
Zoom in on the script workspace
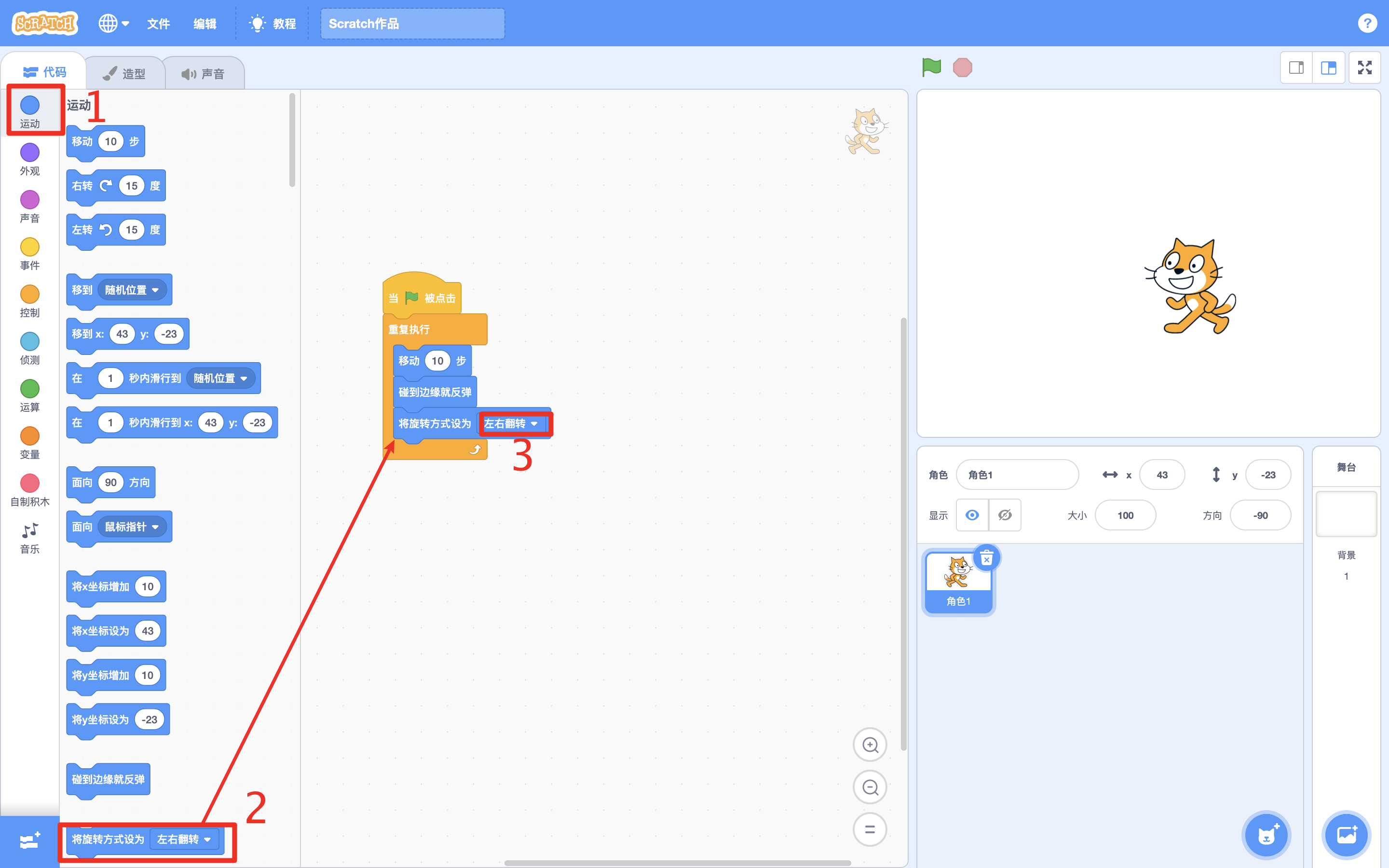pyautogui.click(x=870, y=745)
